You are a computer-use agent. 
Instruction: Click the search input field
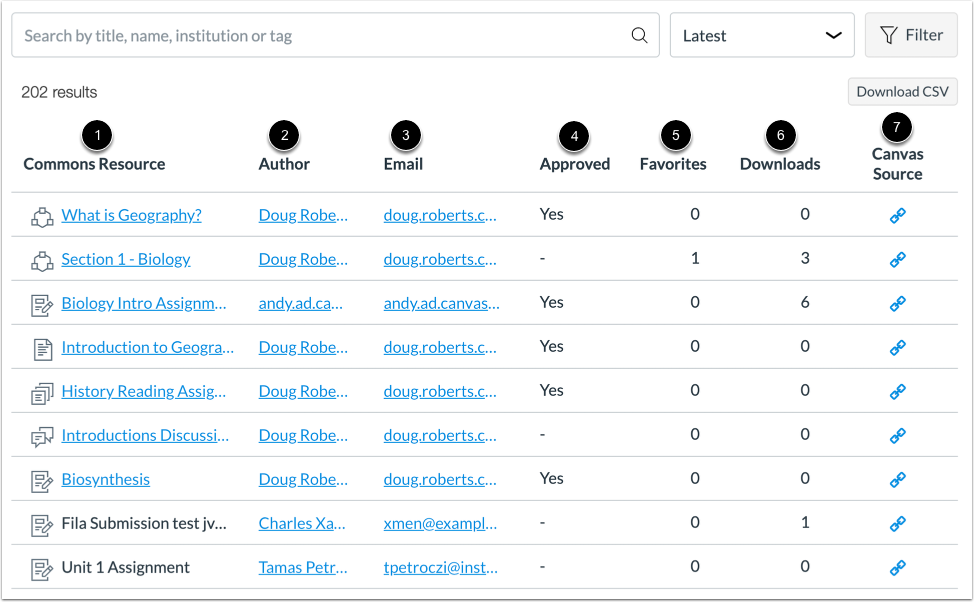pyautogui.click(x=300, y=34)
